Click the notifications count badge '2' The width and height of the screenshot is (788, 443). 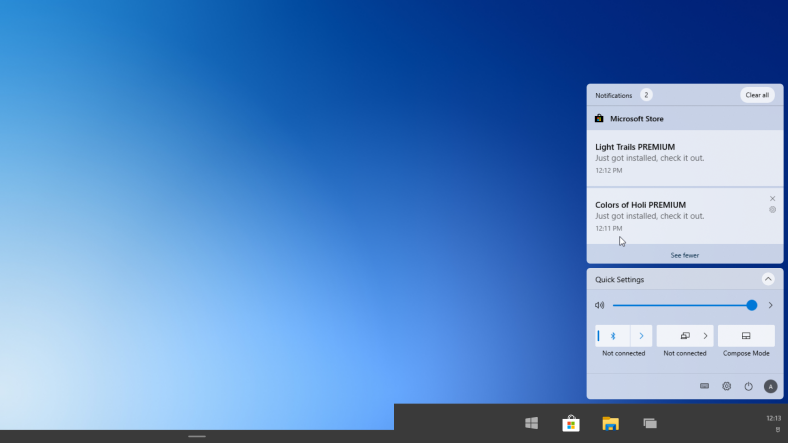(646, 95)
